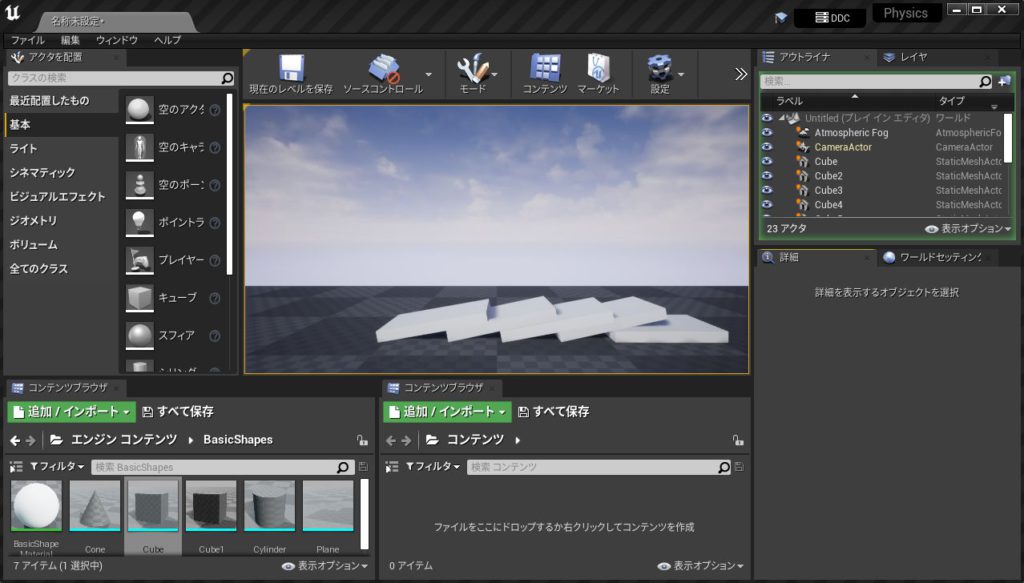
Task: Hide the Atmospheric Fog actor
Action: coord(767,133)
